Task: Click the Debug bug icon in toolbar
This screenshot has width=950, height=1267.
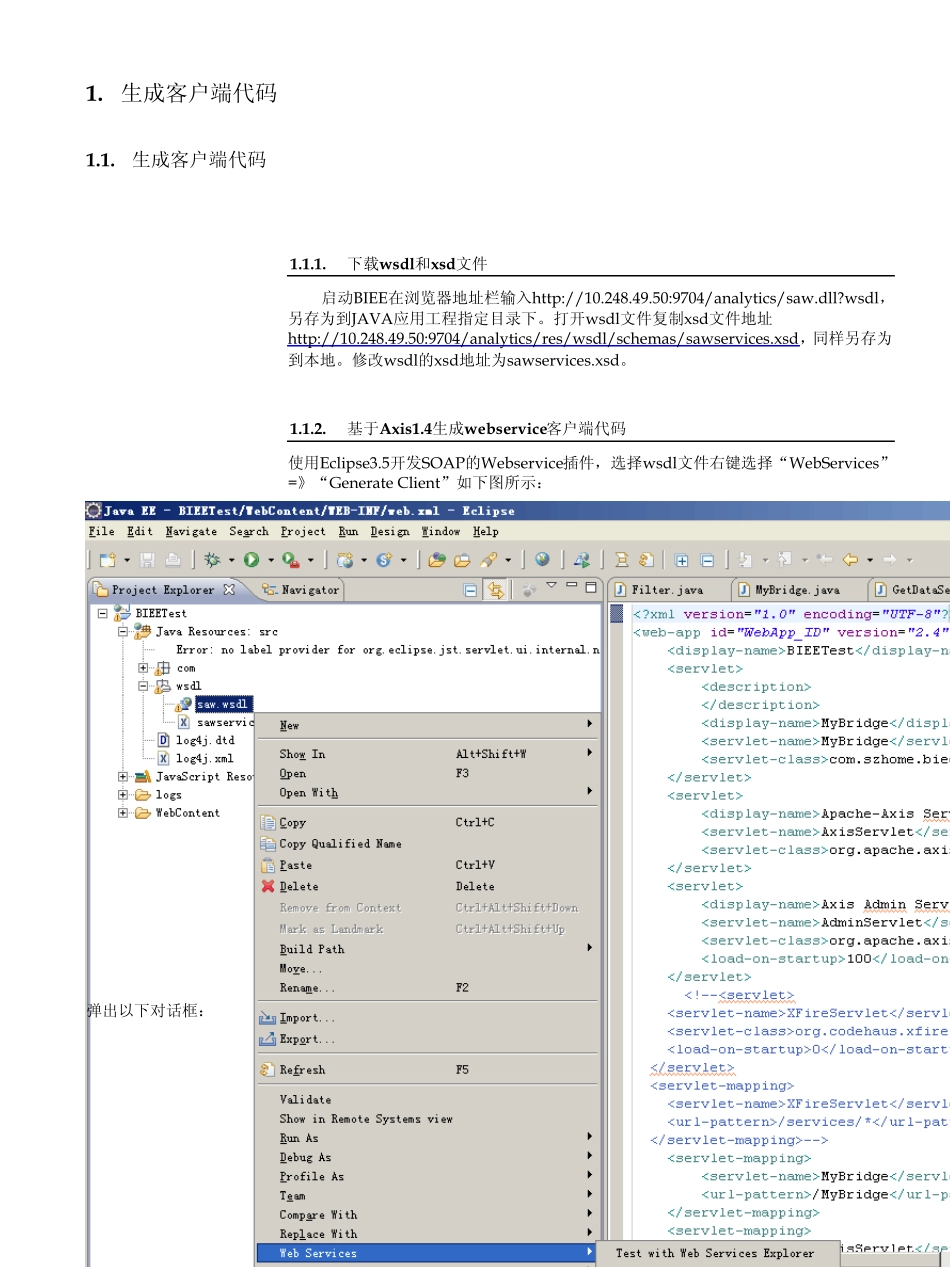Action: [212, 561]
